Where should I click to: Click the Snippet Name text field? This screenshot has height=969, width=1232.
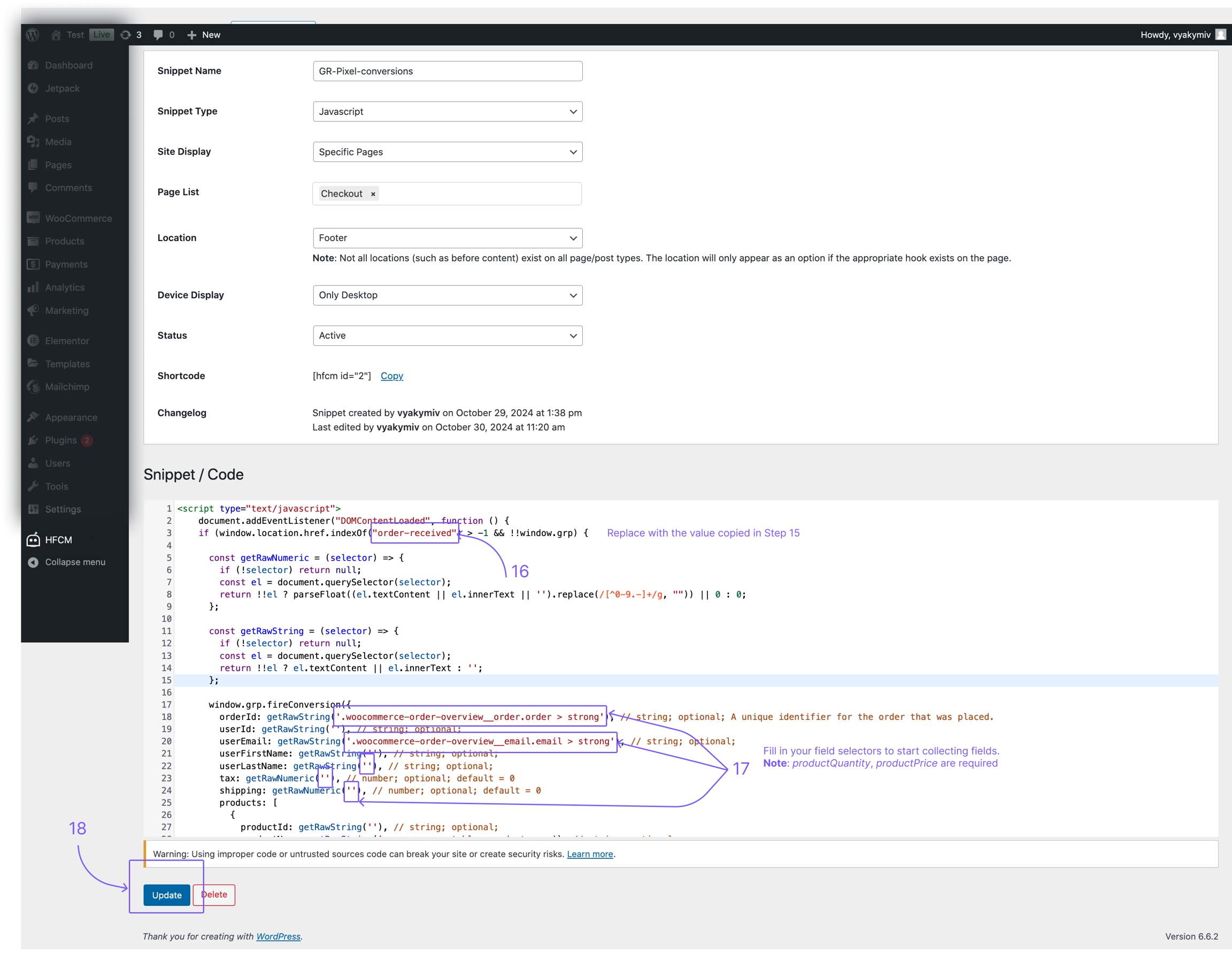(x=447, y=72)
